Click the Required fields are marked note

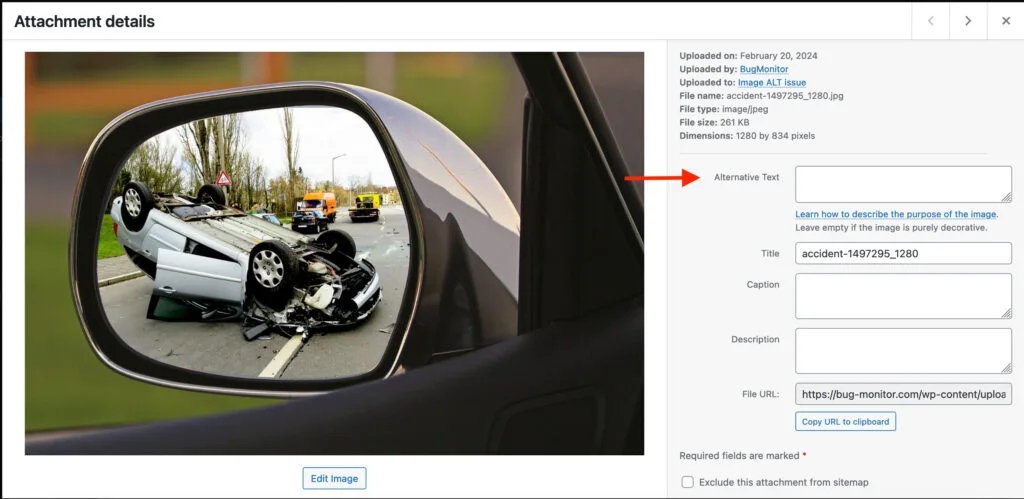743,455
